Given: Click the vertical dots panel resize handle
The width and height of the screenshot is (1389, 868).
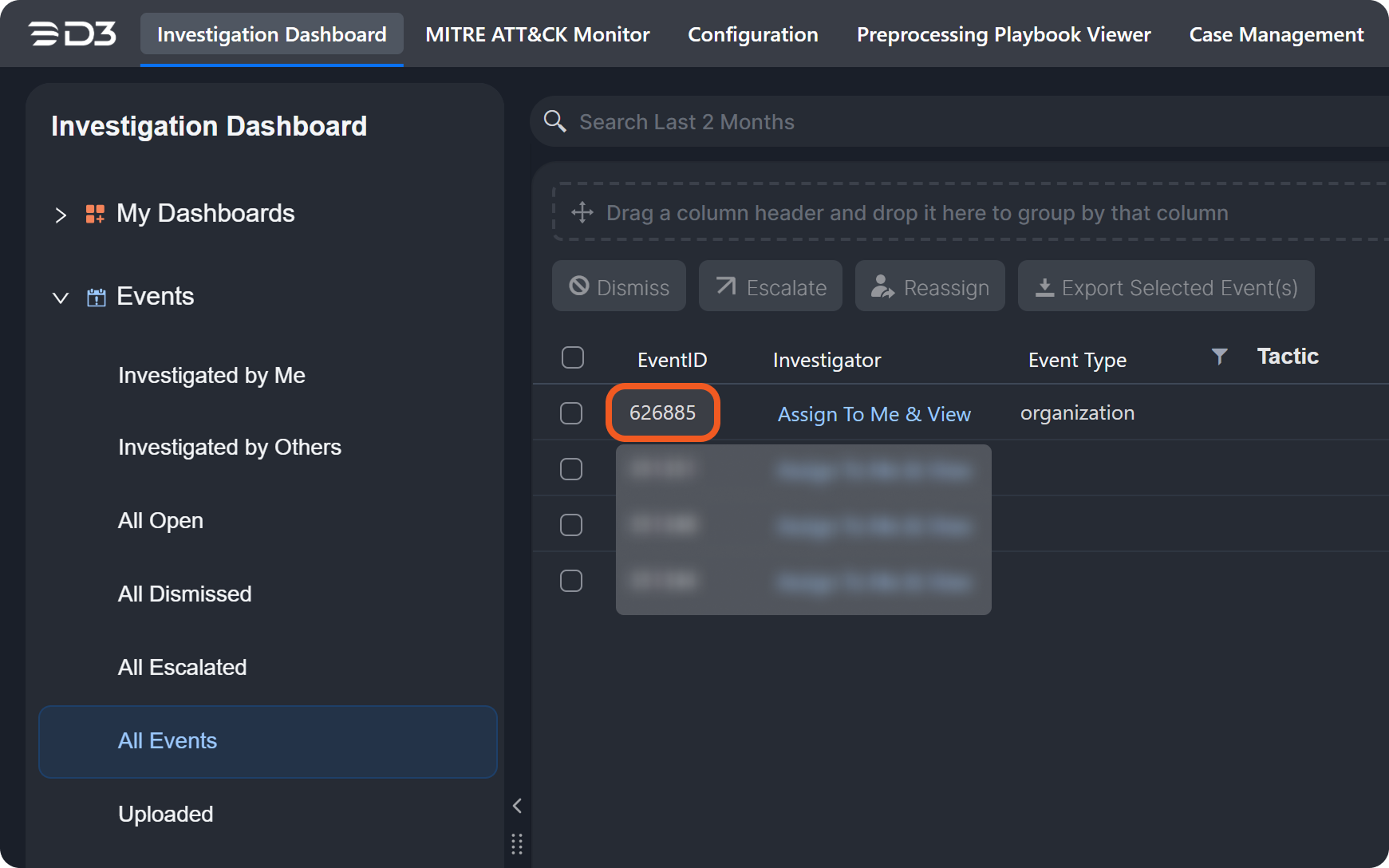Looking at the screenshot, I should [x=517, y=843].
